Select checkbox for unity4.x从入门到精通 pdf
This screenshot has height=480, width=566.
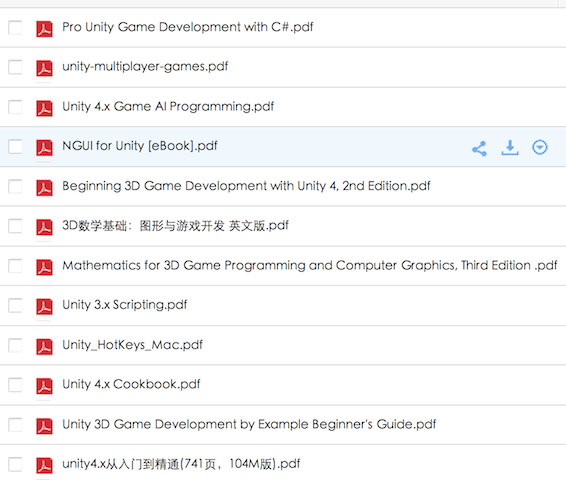pyautogui.click(x=15, y=464)
